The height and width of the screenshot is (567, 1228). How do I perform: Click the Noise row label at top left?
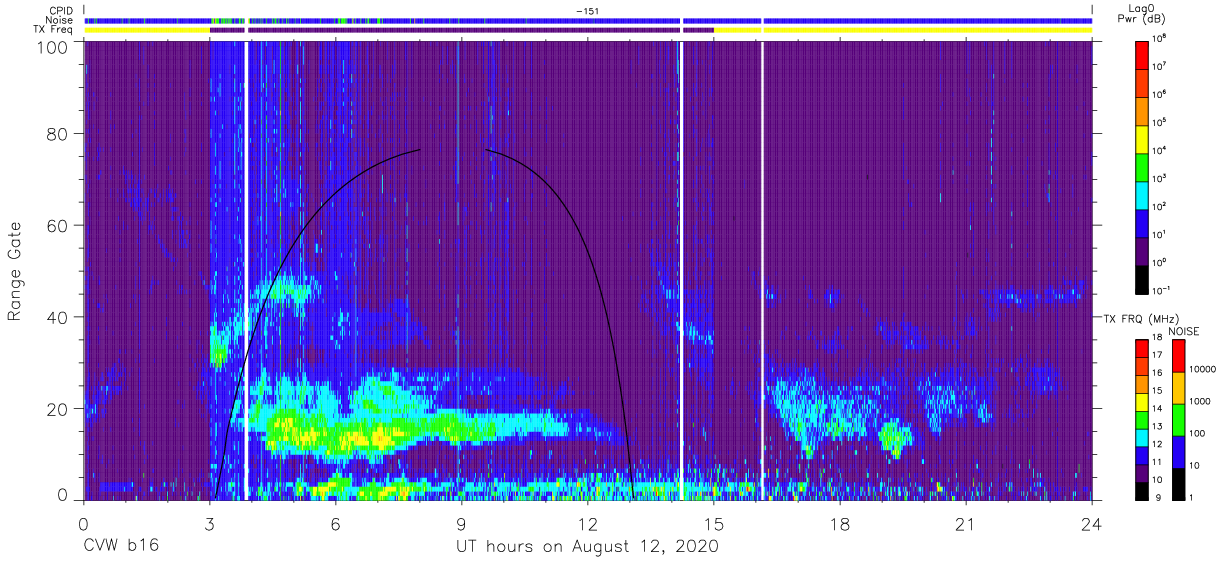(60, 20)
